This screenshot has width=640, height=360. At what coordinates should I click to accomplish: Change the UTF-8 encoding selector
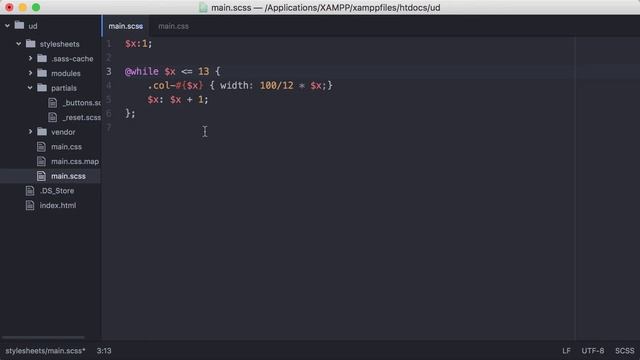coord(593,351)
